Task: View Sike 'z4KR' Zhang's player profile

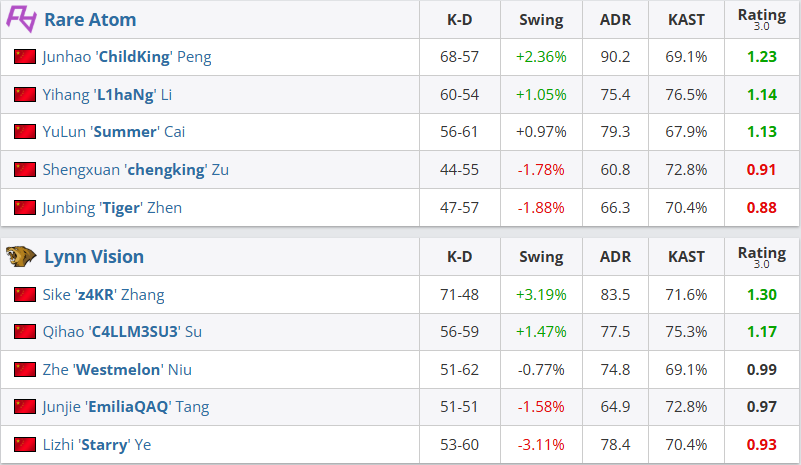Action: click(104, 294)
